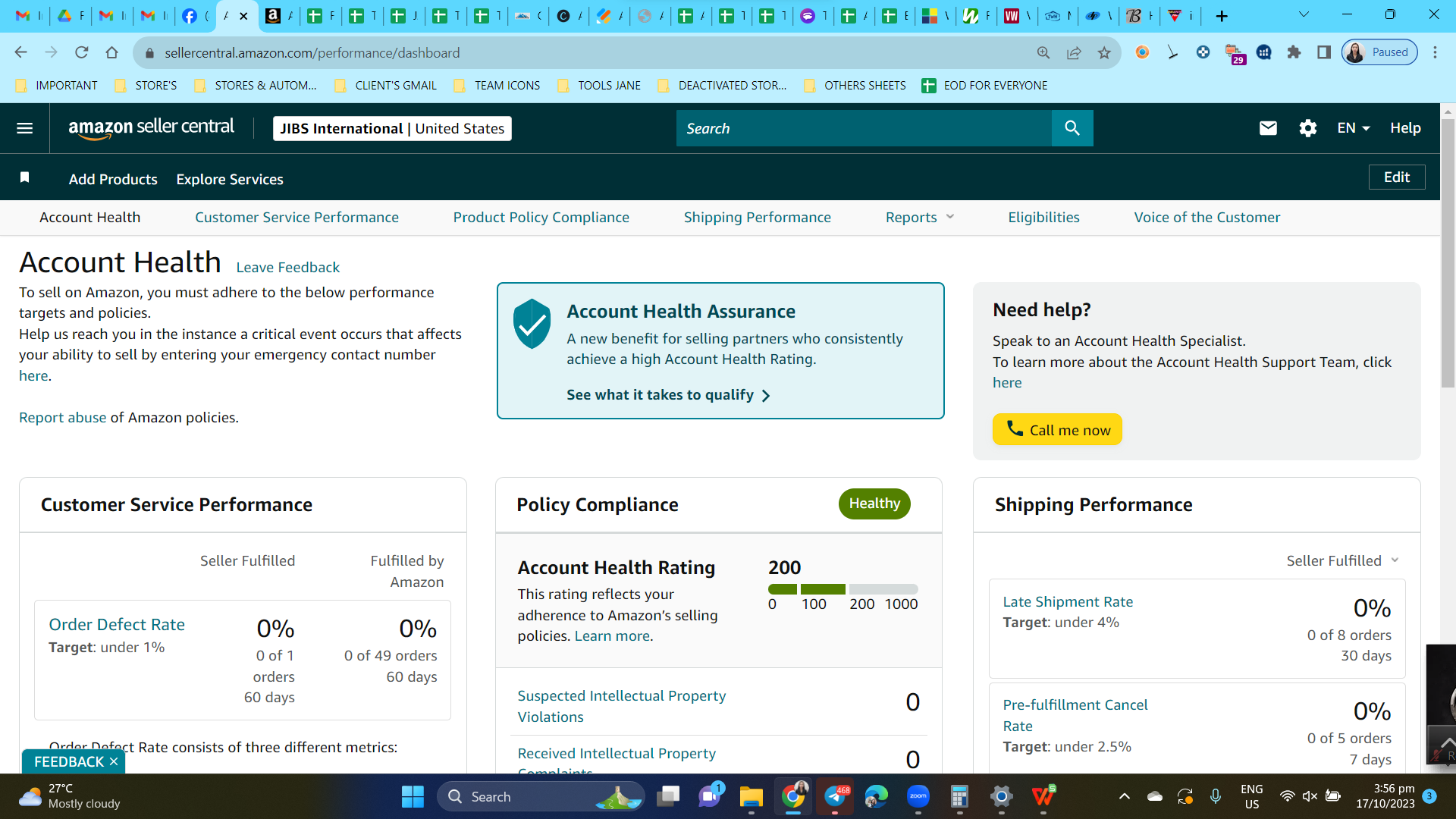Viewport: 1456px width, 819px height.
Task: Open the browser home page
Action: click(112, 52)
